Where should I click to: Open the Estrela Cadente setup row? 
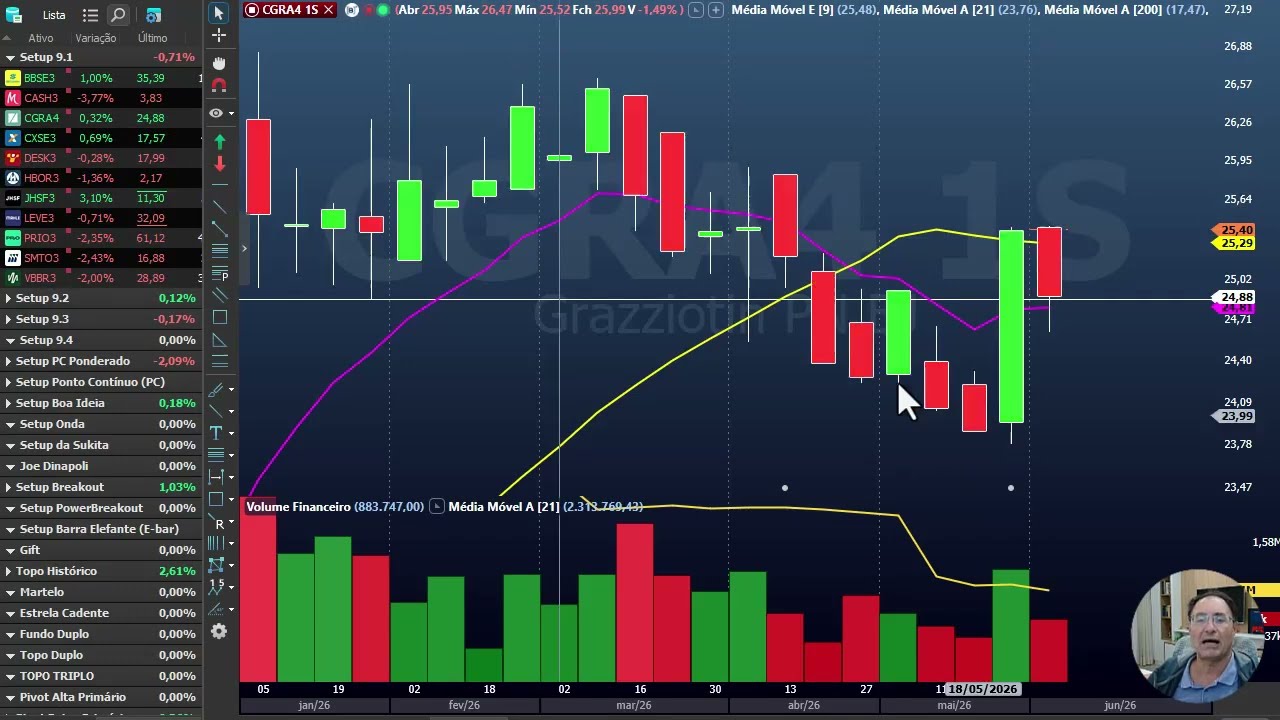coord(100,613)
